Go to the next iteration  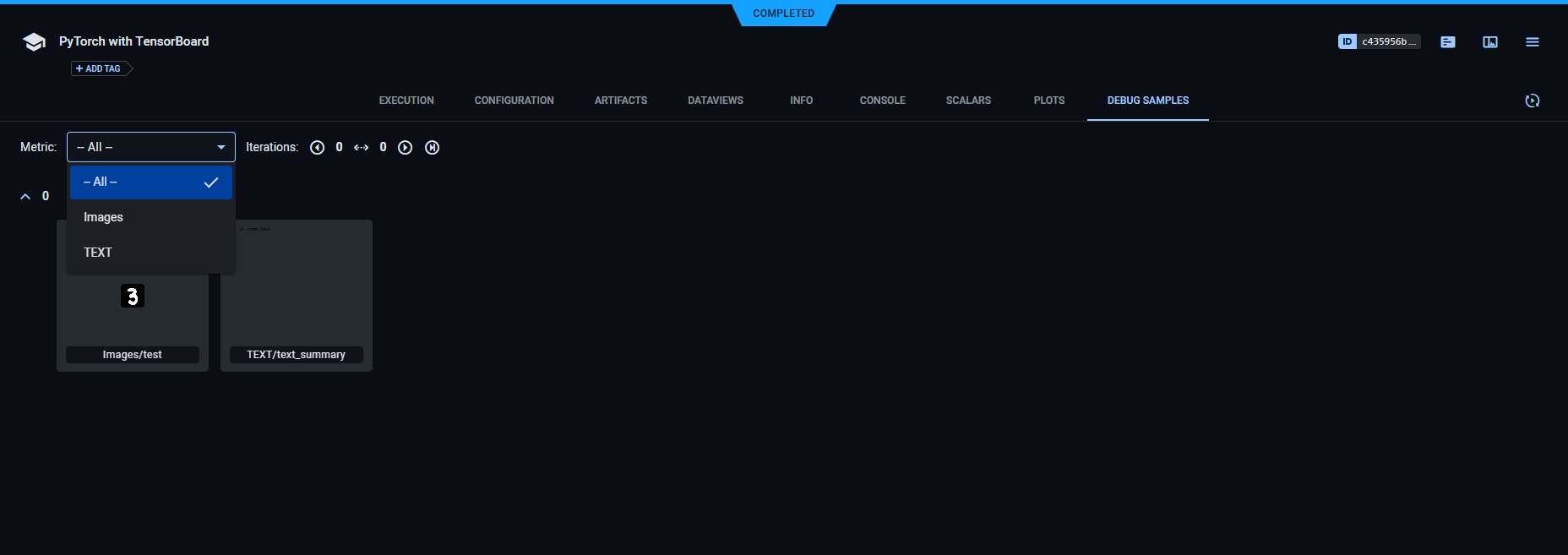(406, 148)
